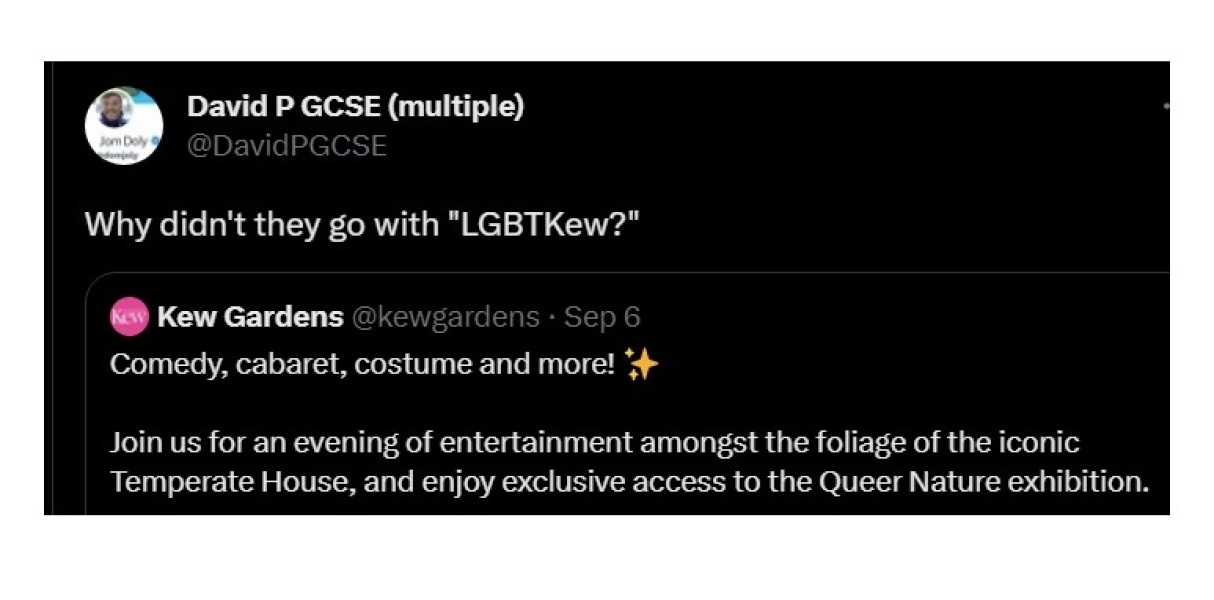Screen dimensions: 1214x600
Task: Open the Kew Gardens account name link
Action: click(x=250, y=318)
